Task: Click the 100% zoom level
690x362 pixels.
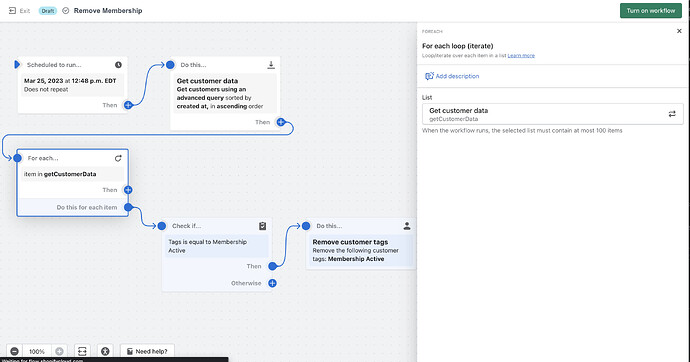Action: tap(37, 351)
